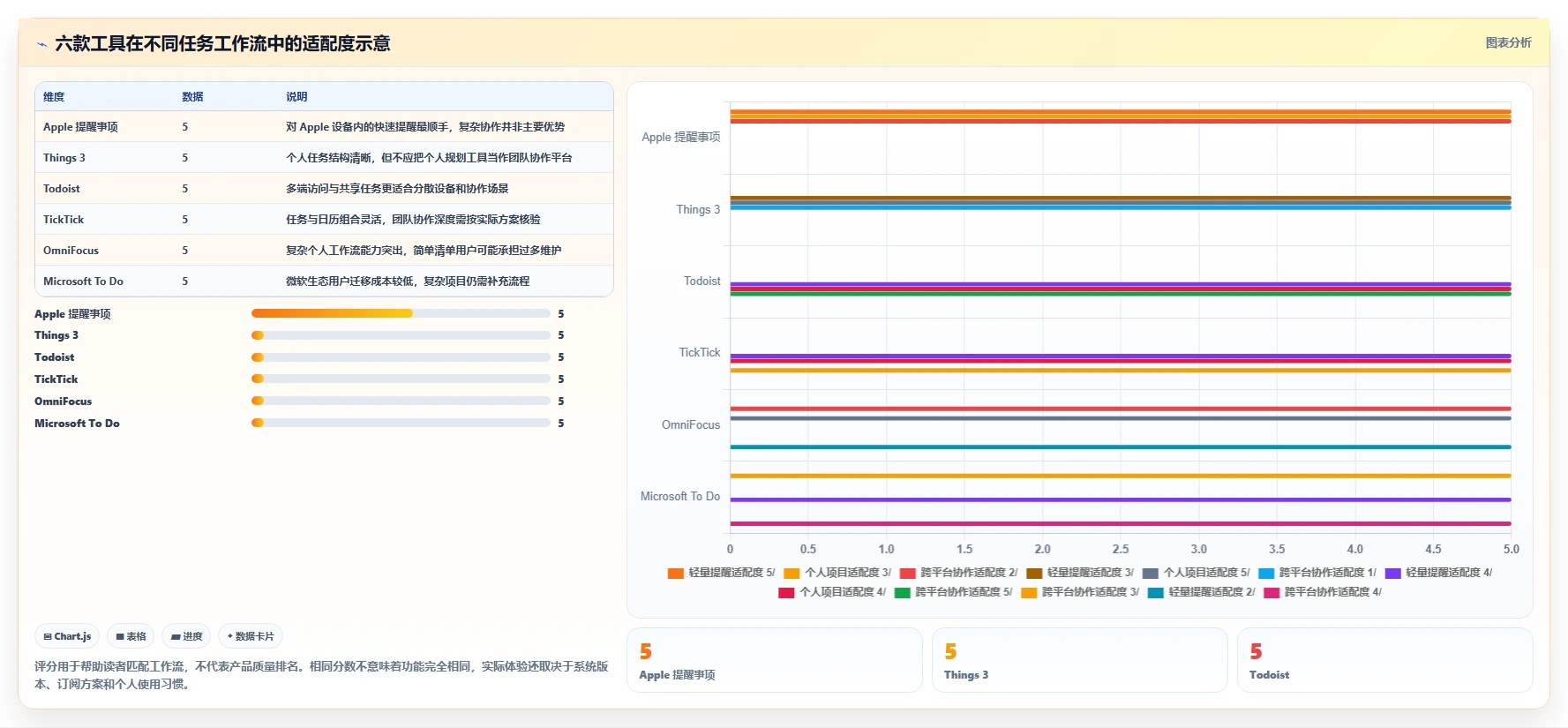
Task: Open the Todoist data card
Action: pos(1385,660)
